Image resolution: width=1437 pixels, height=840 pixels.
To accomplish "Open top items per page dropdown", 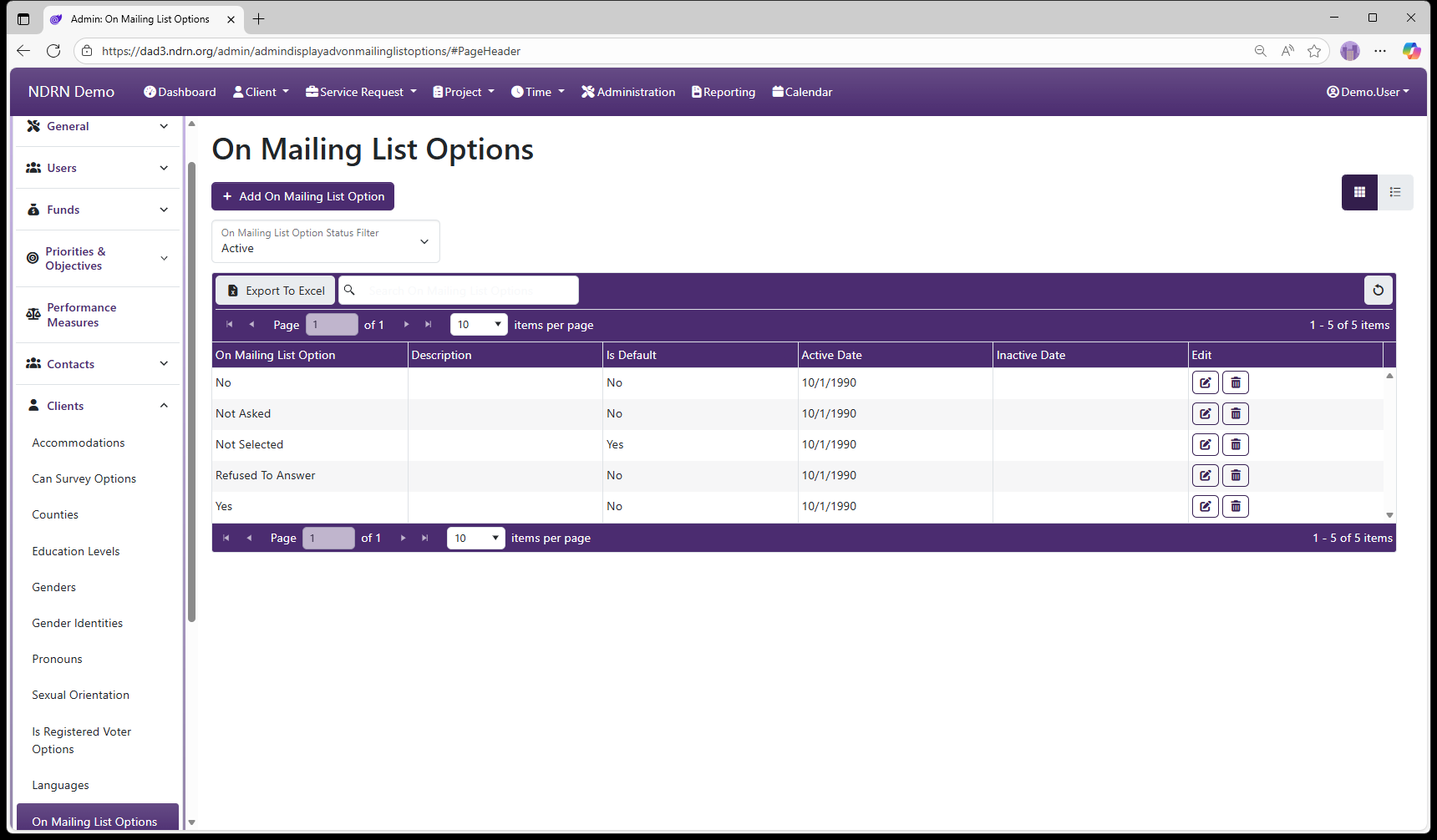I will (x=479, y=324).
